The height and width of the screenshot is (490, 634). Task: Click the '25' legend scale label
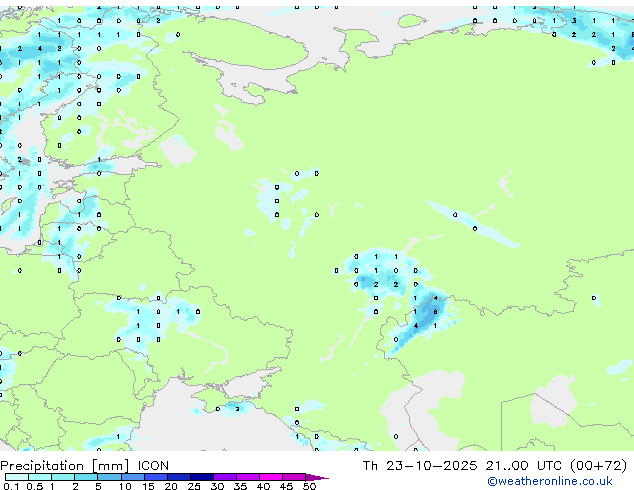pyautogui.click(x=194, y=486)
